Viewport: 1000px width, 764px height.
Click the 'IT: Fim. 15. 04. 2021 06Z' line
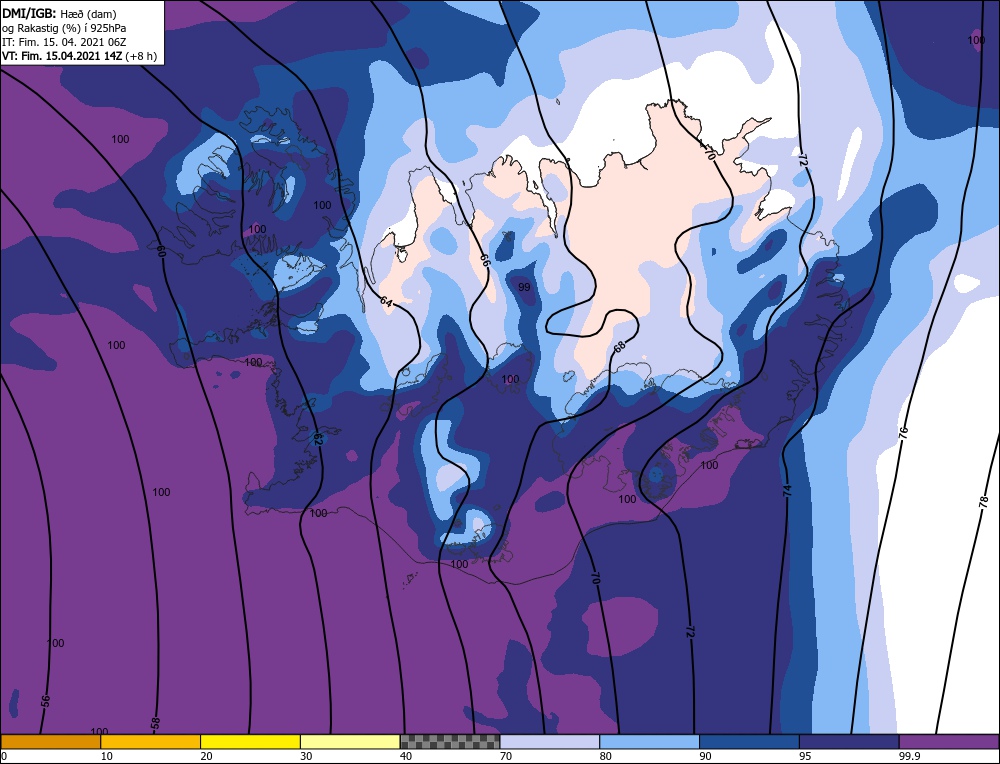coord(64,42)
